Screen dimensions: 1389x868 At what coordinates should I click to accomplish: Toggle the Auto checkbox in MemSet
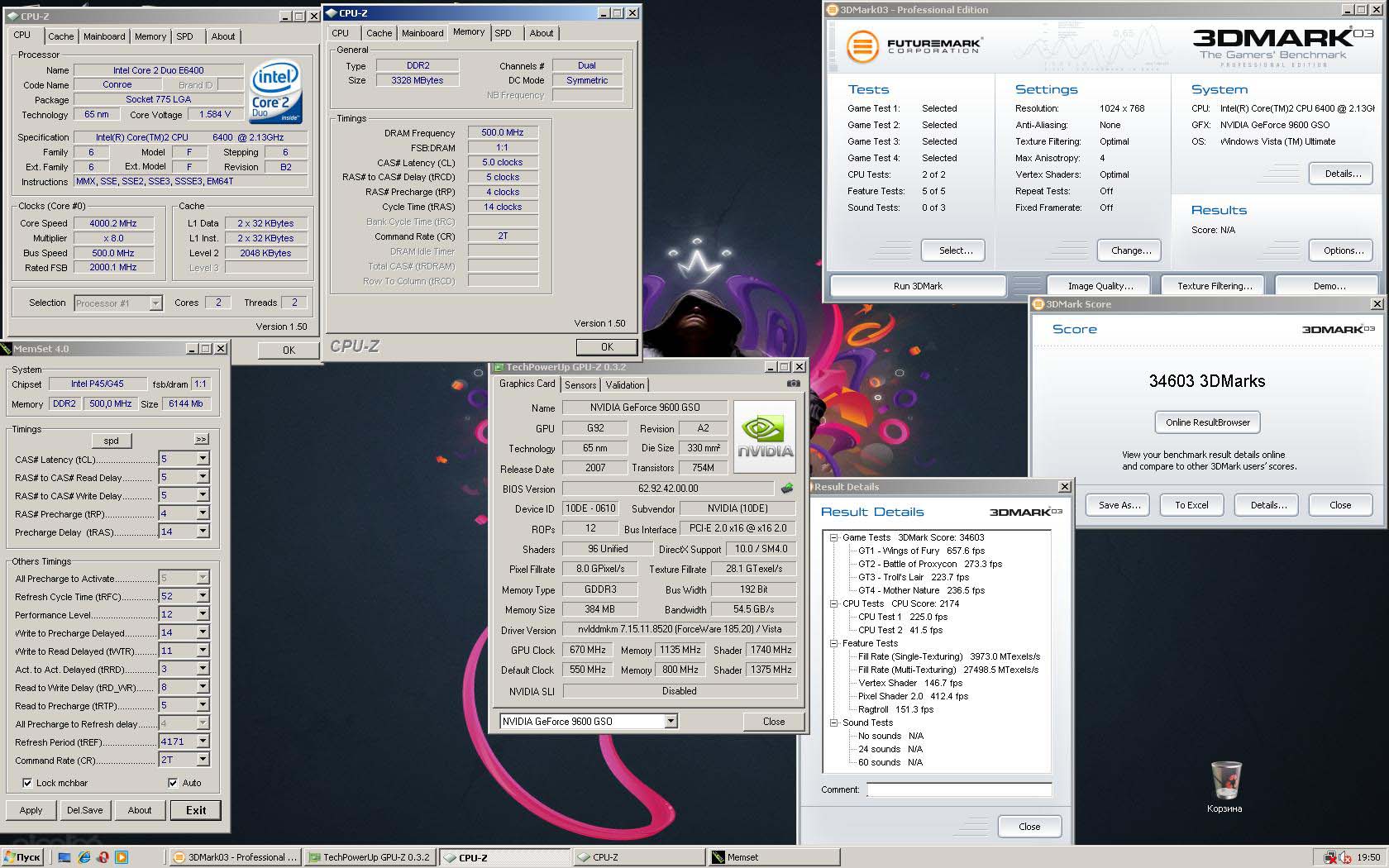click(x=173, y=783)
